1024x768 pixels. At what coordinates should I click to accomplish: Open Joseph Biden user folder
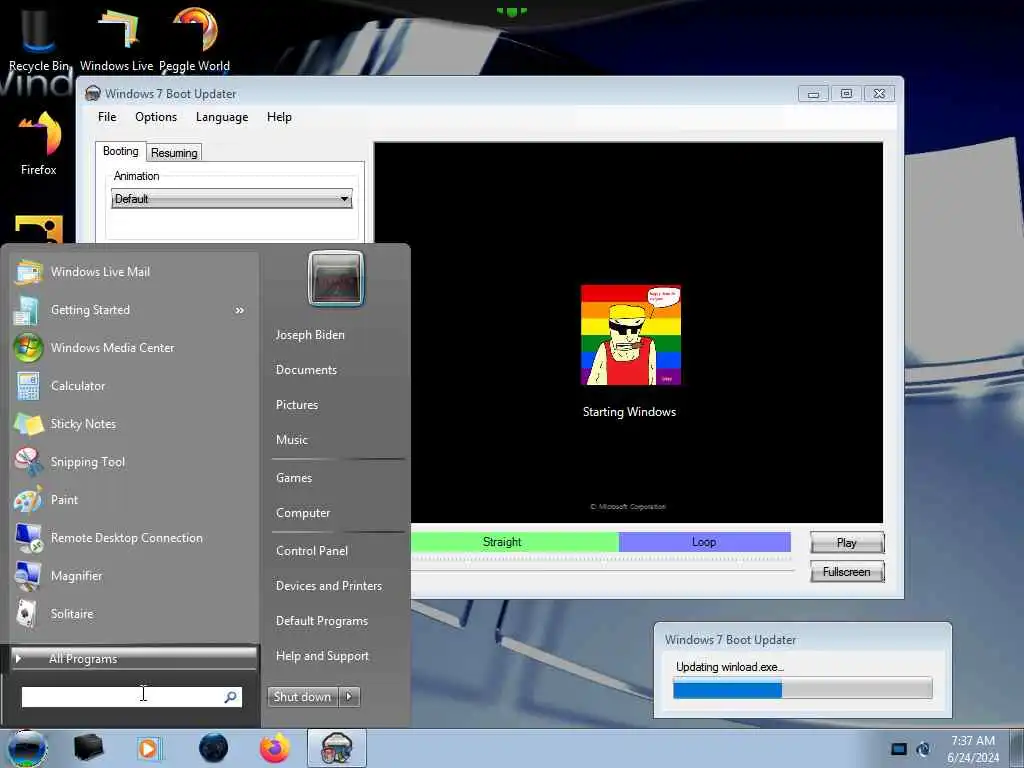310,334
